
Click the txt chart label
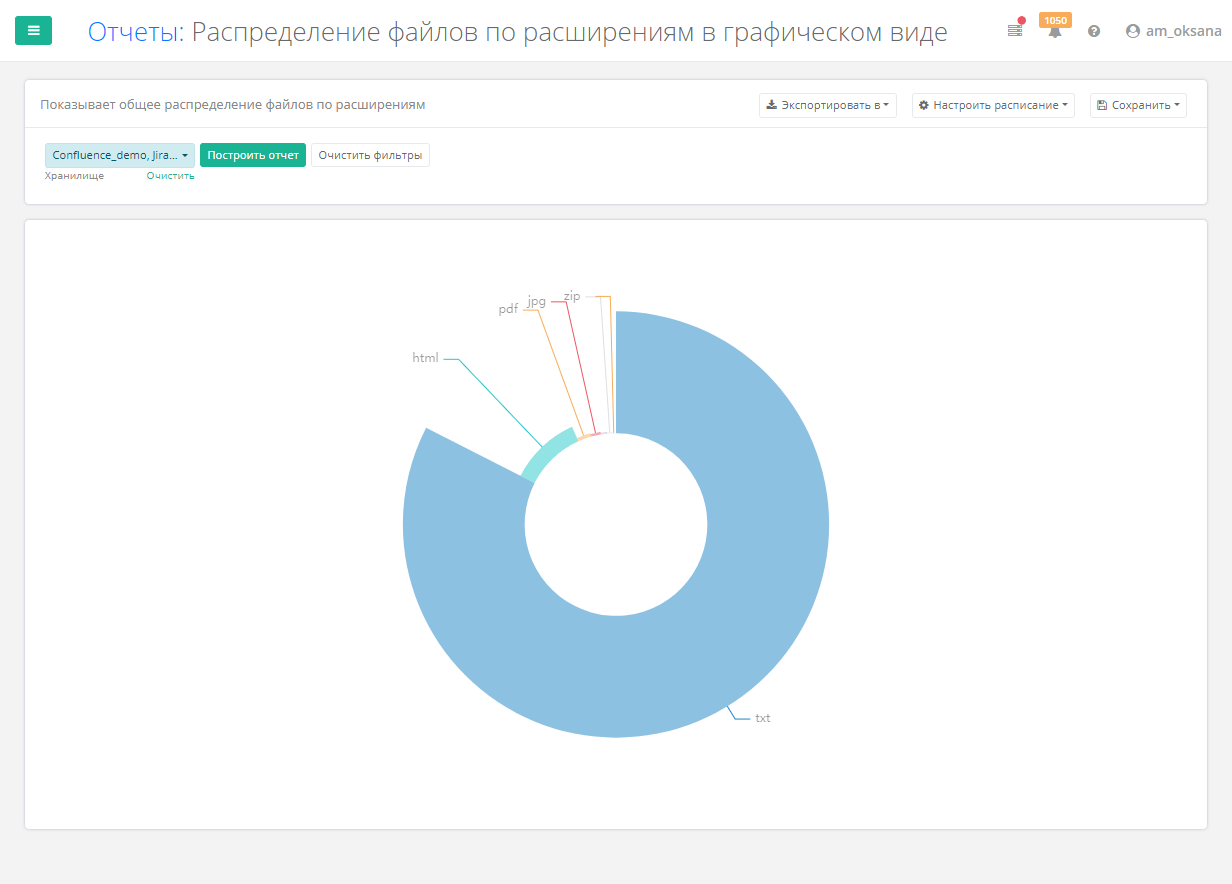763,718
